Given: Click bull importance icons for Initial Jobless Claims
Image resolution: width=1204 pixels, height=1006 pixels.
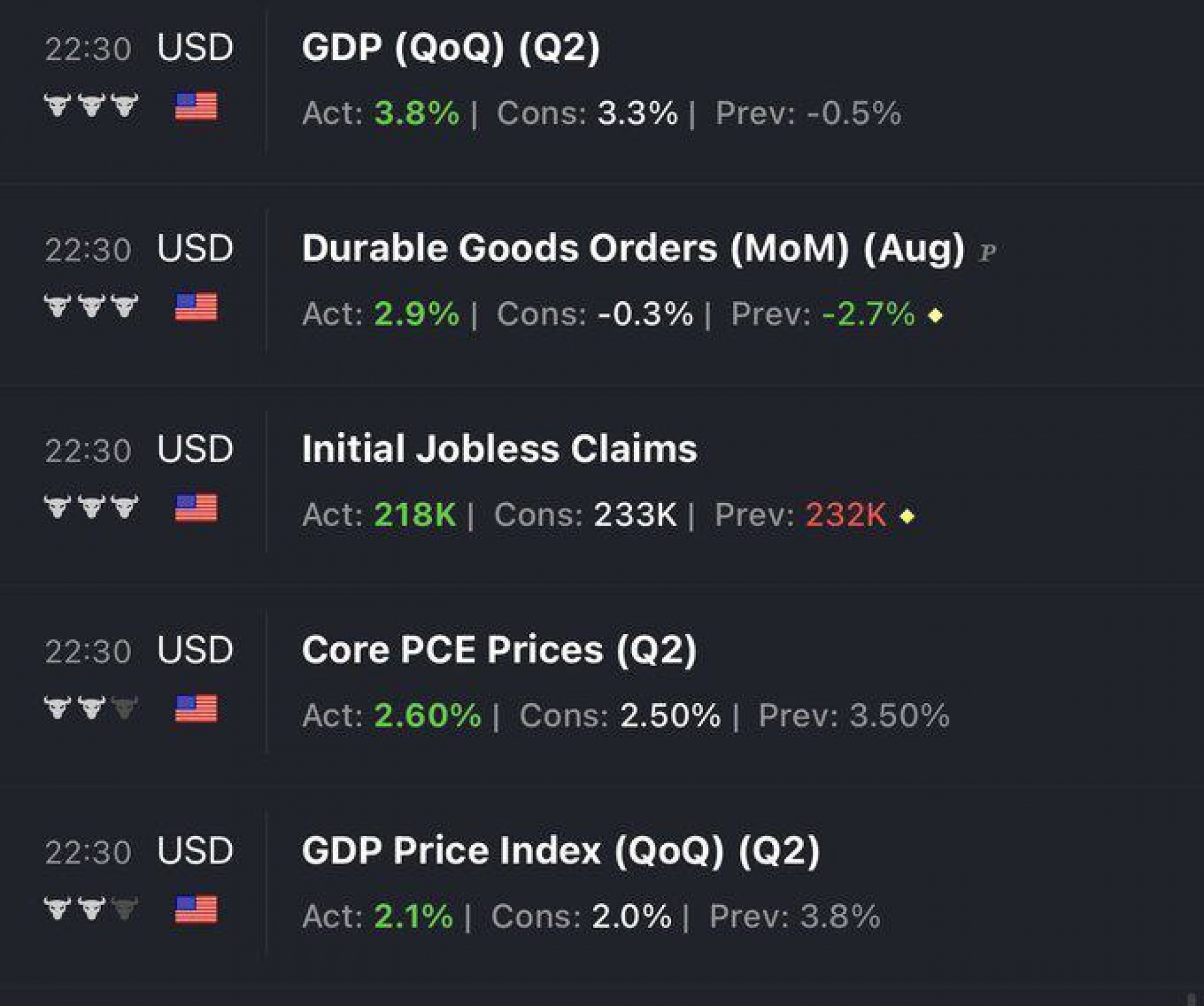Looking at the screenshot, I should (x=91, y=507).
